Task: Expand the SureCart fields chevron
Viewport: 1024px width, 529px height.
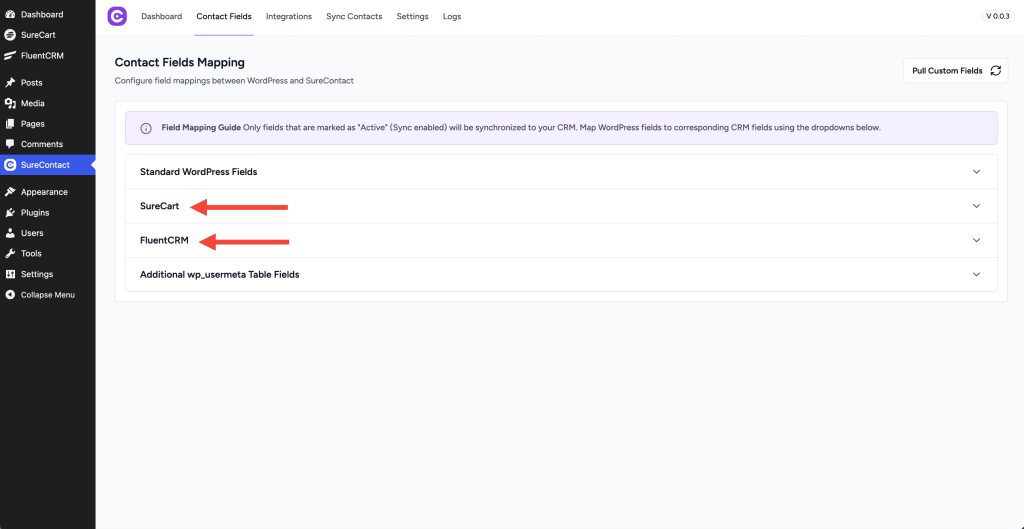Action: click(x=976, y=206)
